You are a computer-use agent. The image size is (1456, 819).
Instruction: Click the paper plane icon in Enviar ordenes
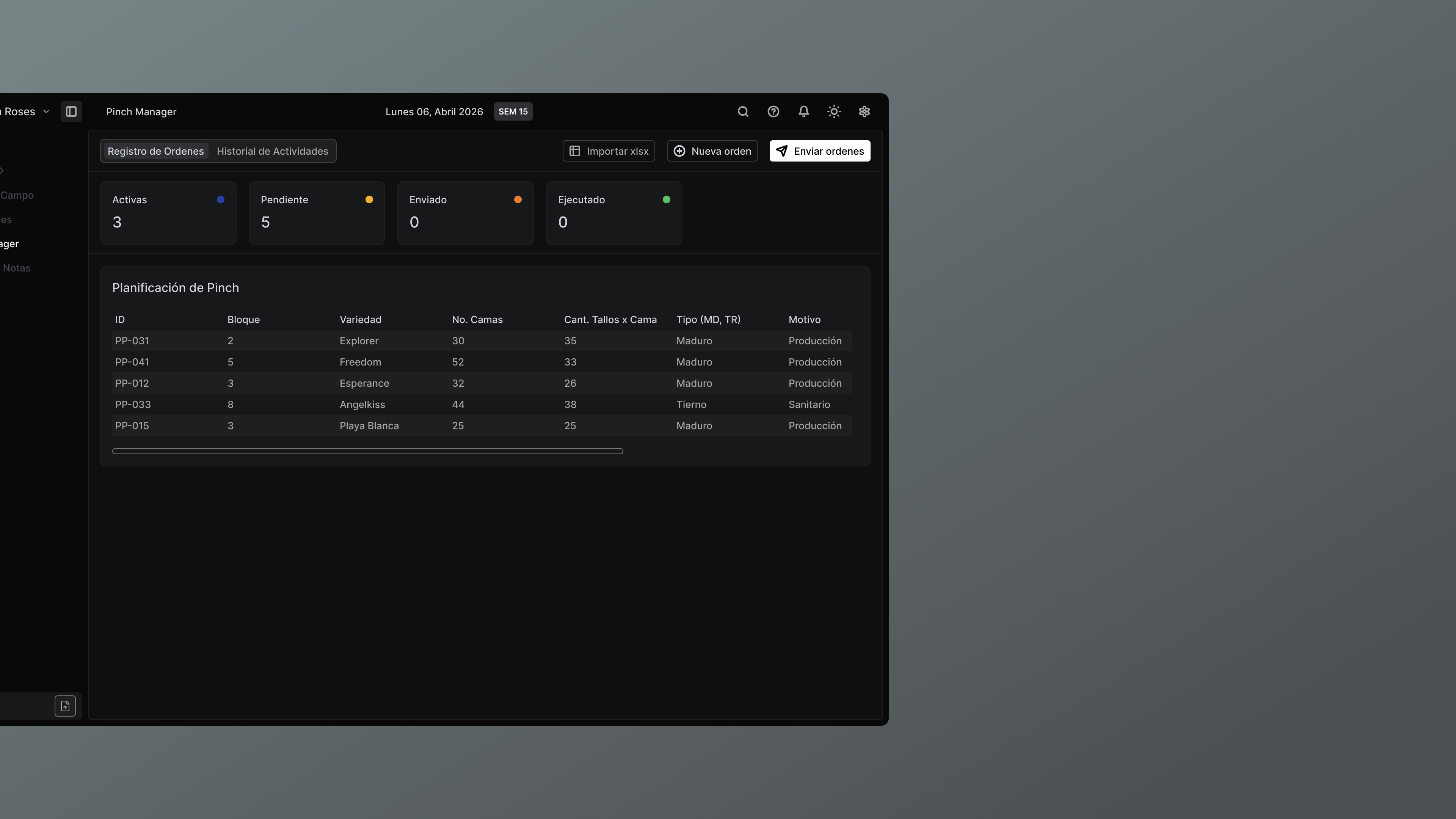coord(782,151)
